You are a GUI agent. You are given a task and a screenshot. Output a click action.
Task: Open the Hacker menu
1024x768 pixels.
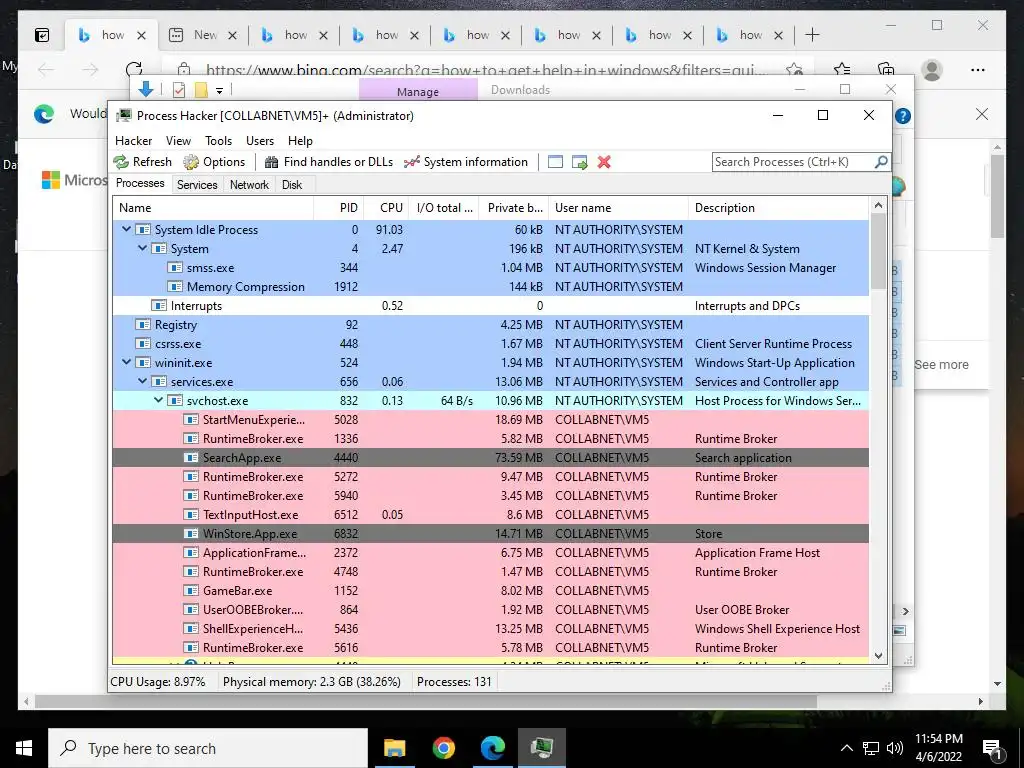point(133,141)
